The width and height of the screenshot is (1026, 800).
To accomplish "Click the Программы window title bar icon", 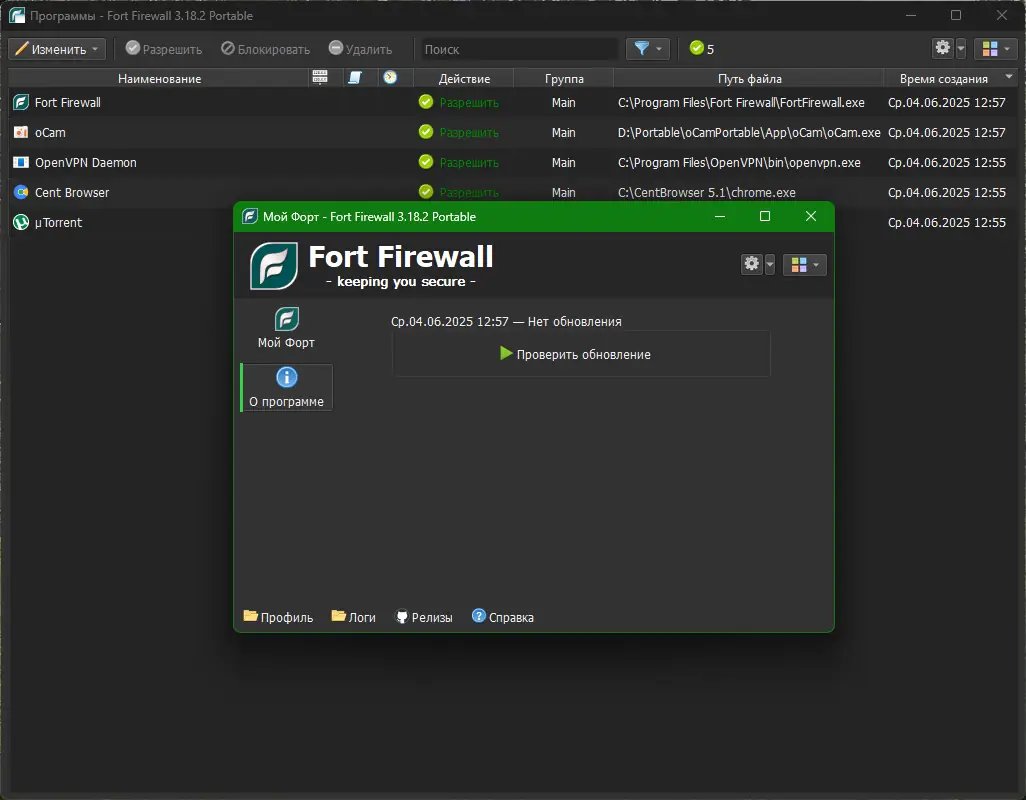I will click(17, 15).
